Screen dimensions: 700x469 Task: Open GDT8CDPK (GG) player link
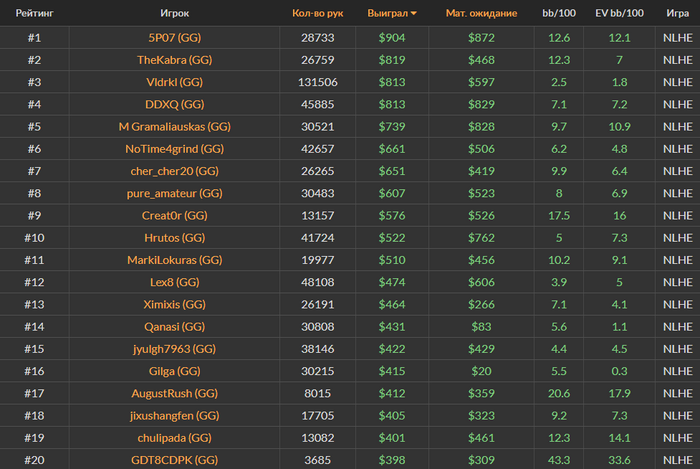pos(175,459)
